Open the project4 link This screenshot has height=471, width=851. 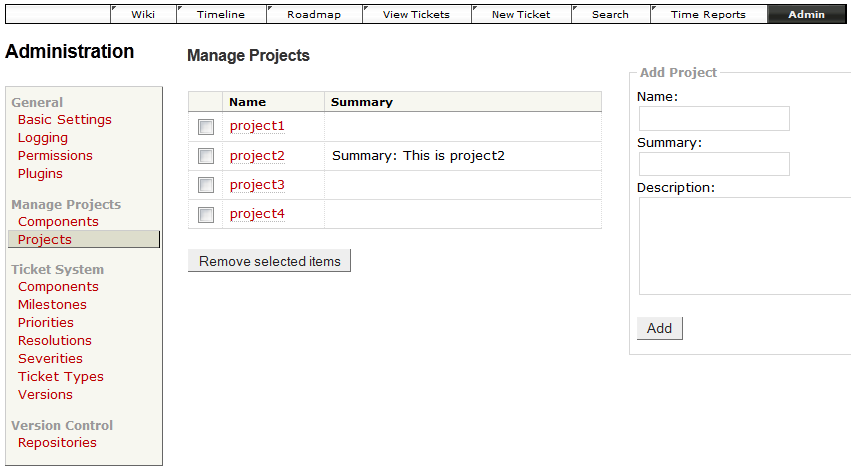(x=257, y=214)
